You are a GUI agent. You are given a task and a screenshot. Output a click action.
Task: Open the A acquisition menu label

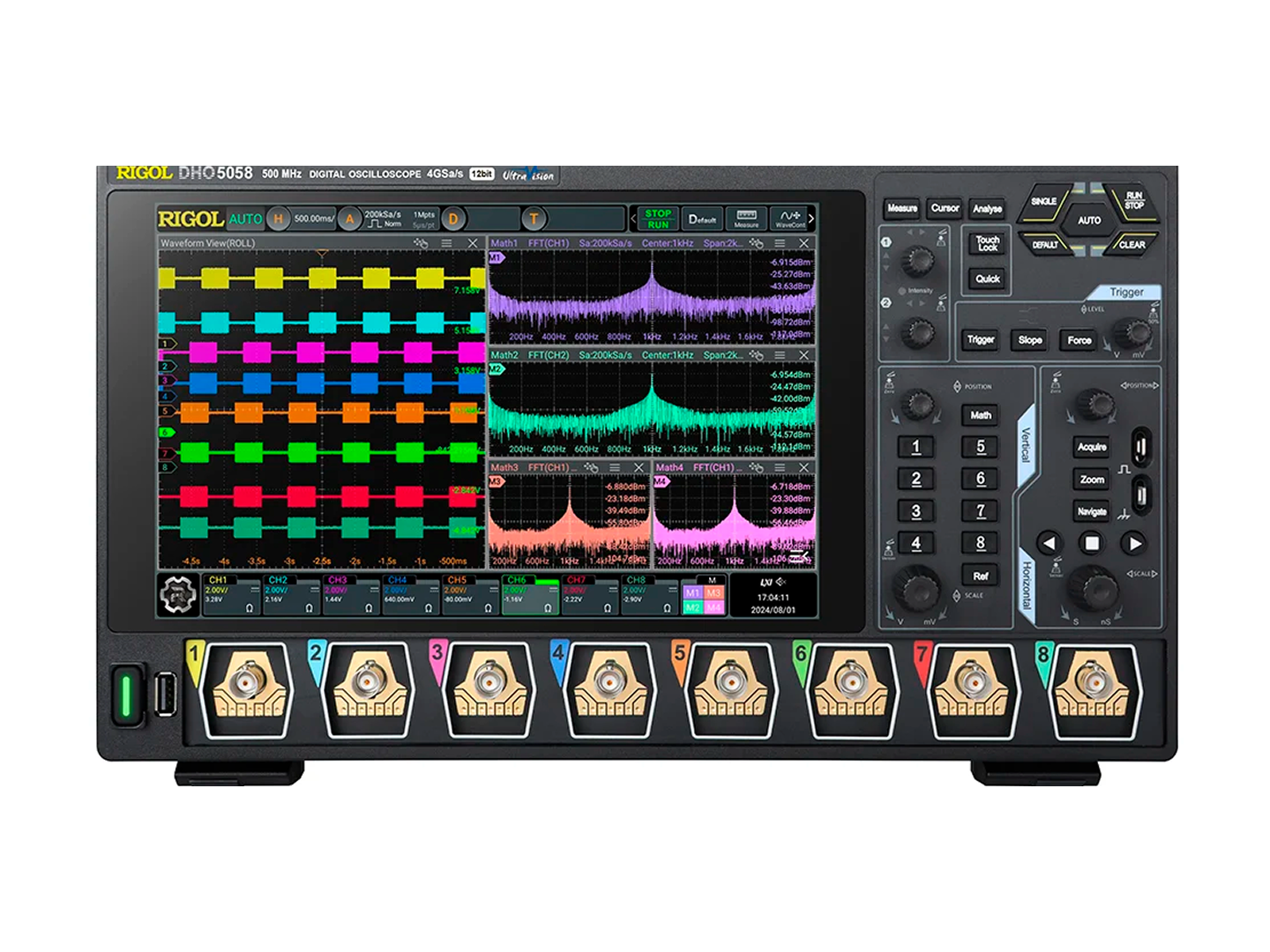pos(350,219)
